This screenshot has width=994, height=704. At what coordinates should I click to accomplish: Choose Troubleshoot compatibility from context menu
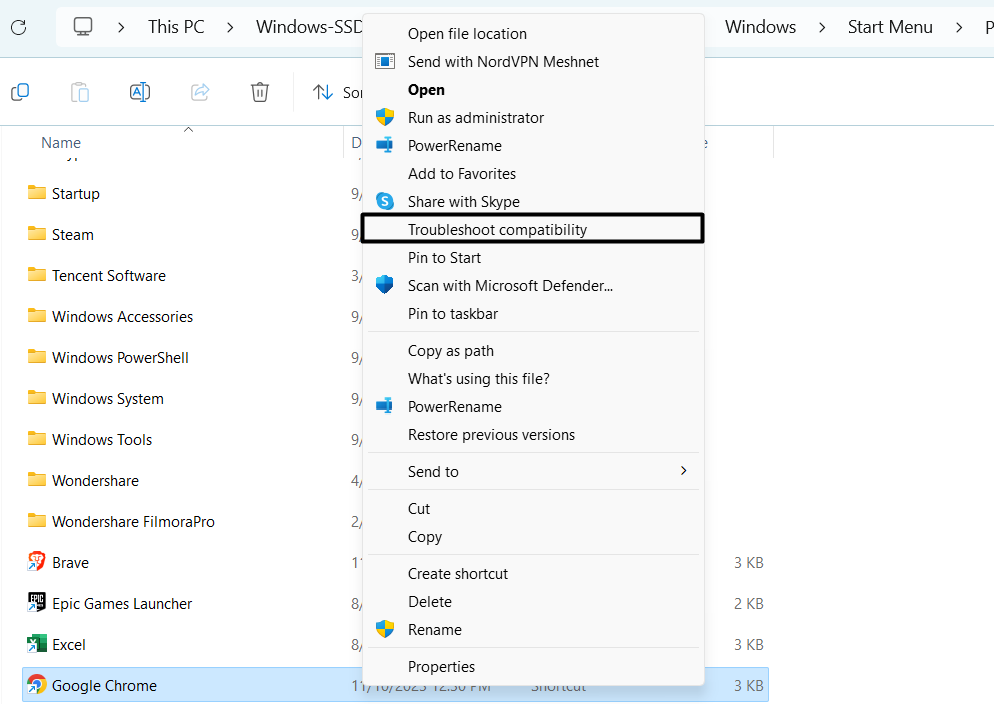(x=497, y=229)
